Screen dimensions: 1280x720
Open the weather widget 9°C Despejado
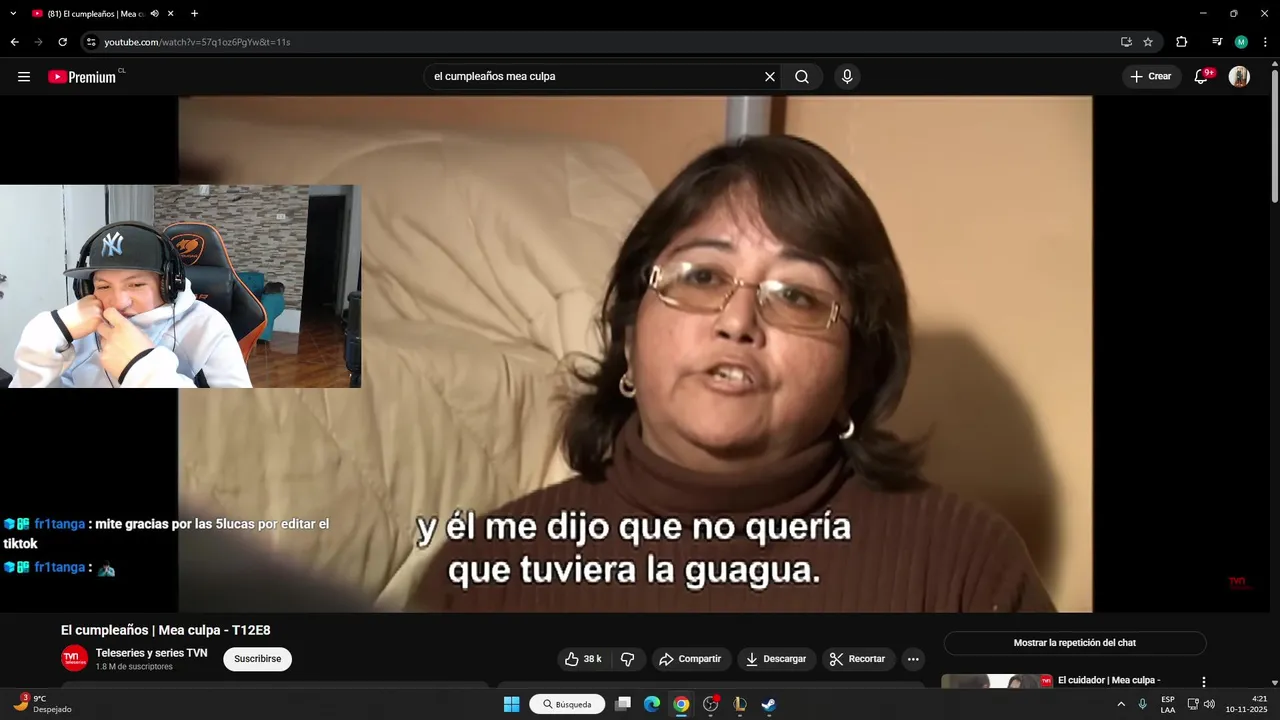click(x=42, y=704)
